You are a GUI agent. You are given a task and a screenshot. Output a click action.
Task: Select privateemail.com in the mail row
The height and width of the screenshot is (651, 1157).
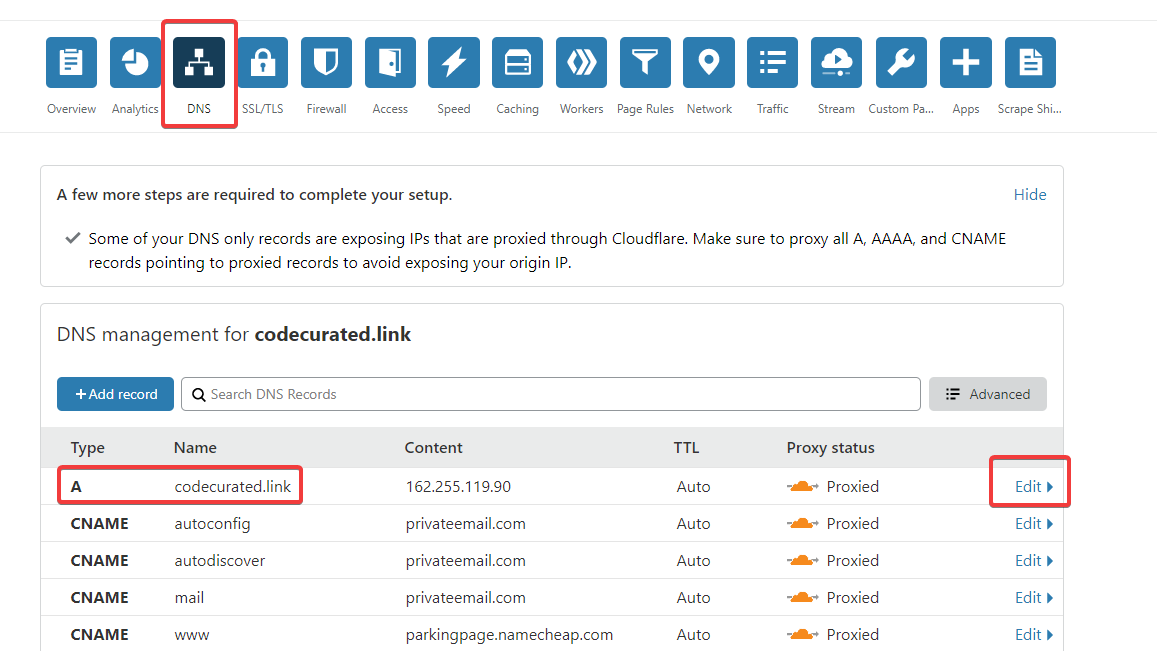click(x=466, y=597)
